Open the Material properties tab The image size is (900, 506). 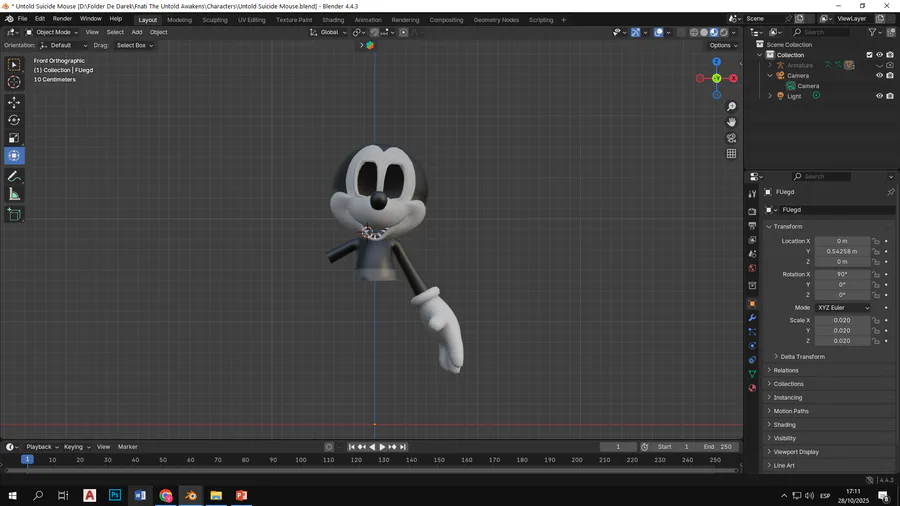click(x=752, y=388)
